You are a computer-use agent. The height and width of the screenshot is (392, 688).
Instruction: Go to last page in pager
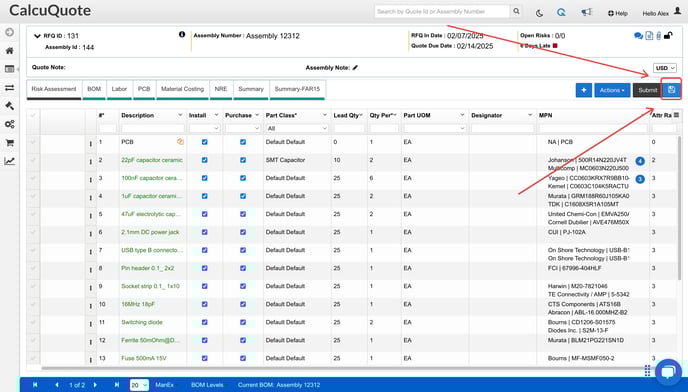click(x=117, y=385)
